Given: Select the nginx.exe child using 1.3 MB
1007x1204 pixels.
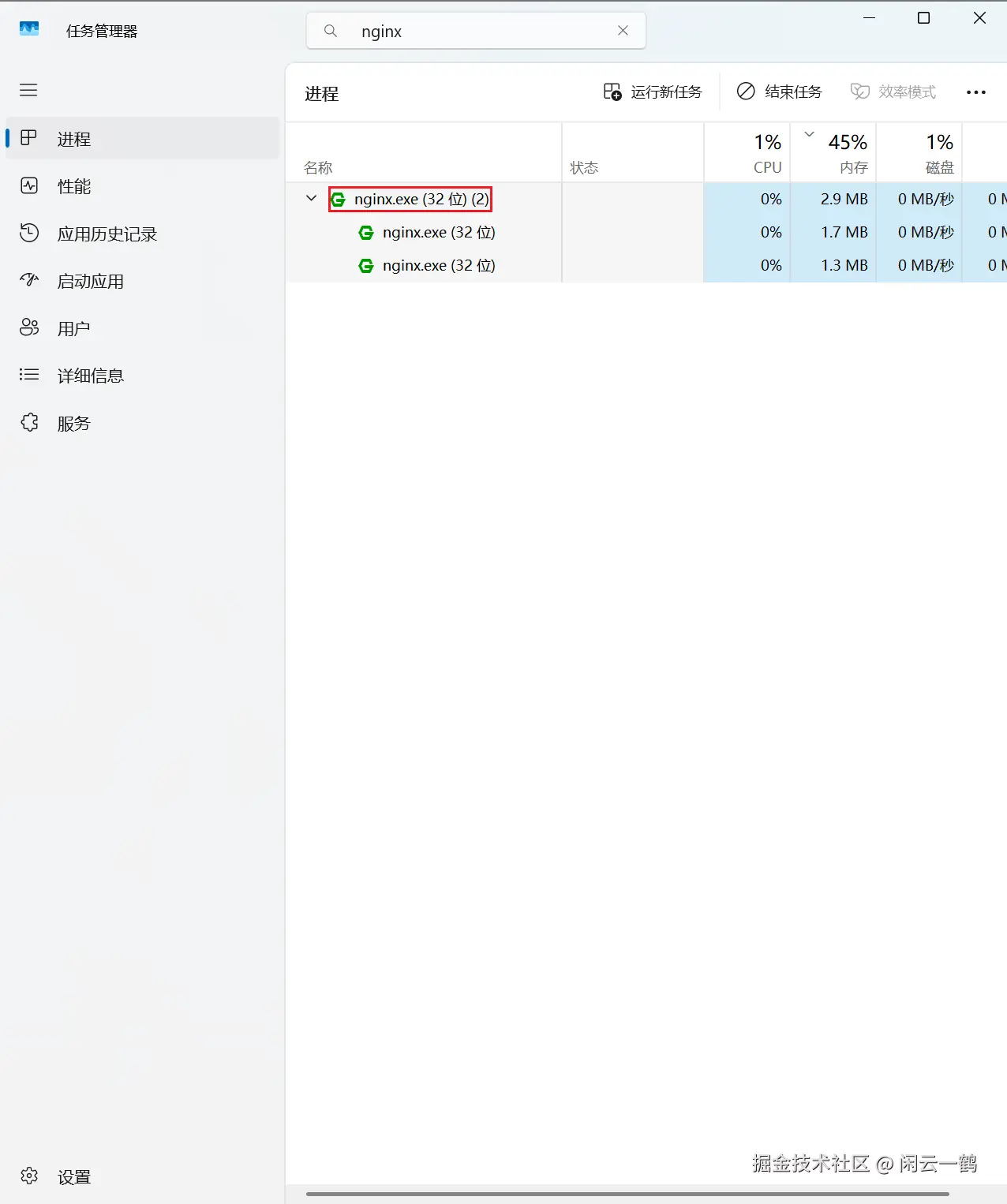Looking at the screenshot, I should click(x=646, y=265).
